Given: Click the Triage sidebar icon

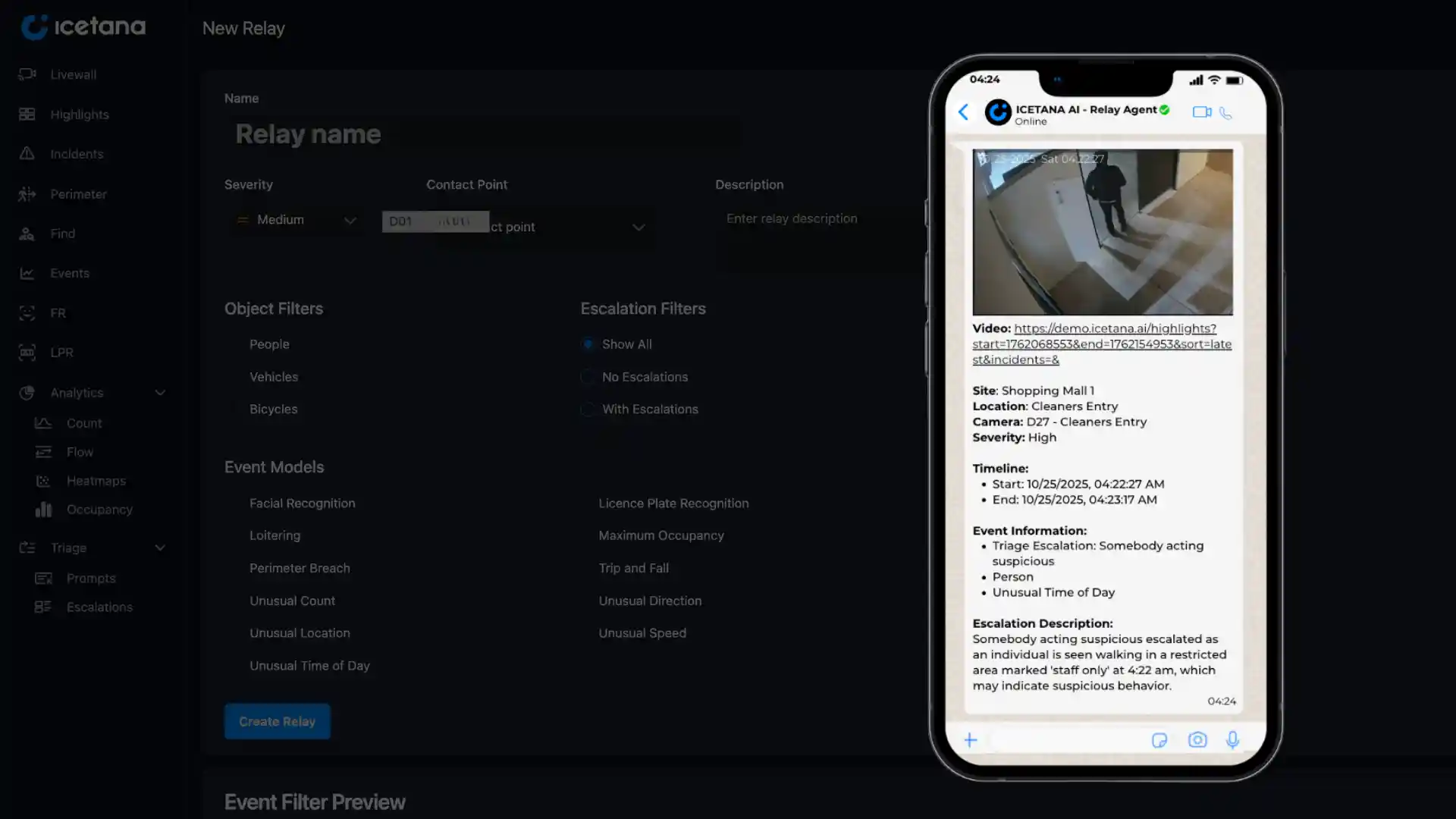Looking at the screenshot, I should point(27,548).
